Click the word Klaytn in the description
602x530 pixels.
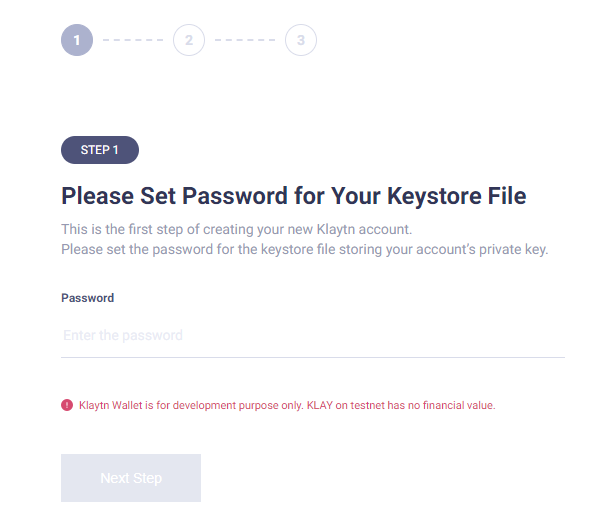(336, 229)
